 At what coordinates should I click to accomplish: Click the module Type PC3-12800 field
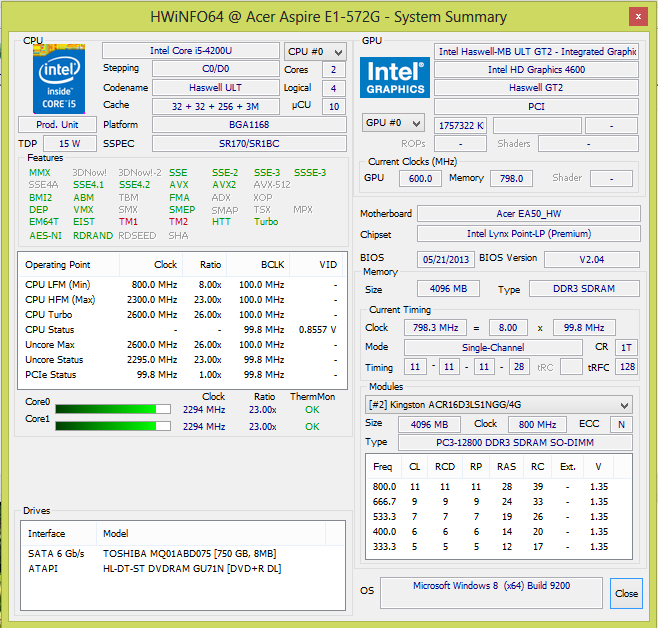click(x=515, y=443)
